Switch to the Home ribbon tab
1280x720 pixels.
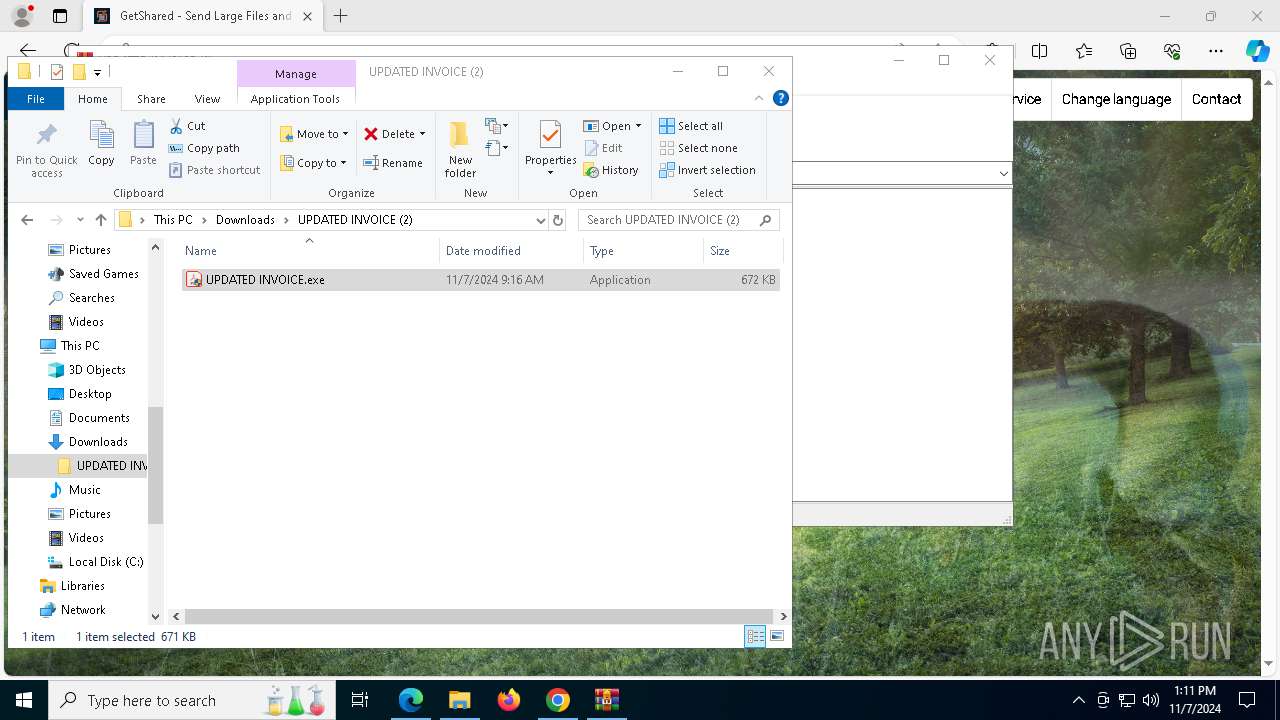pos(93,99)
